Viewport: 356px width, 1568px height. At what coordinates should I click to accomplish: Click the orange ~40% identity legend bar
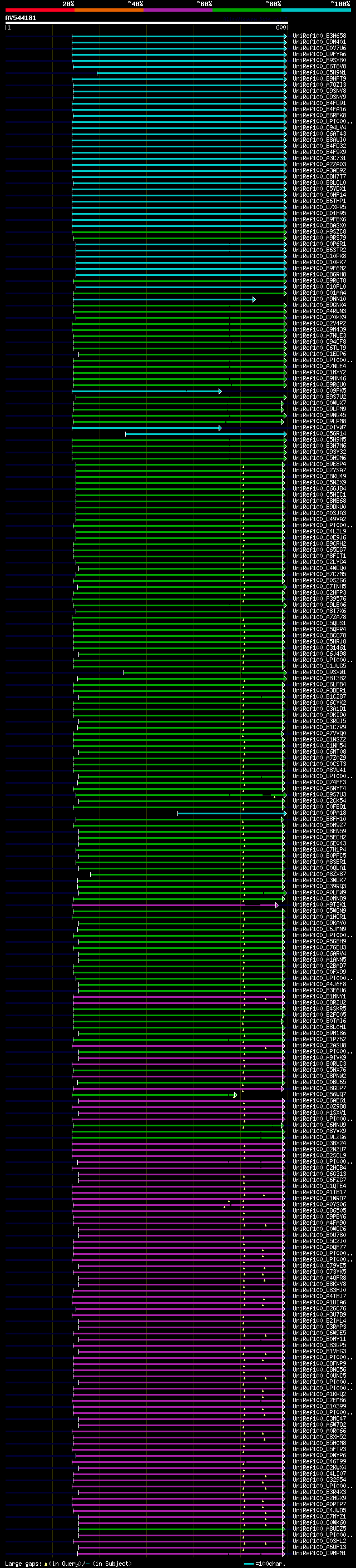pos(109,10)
